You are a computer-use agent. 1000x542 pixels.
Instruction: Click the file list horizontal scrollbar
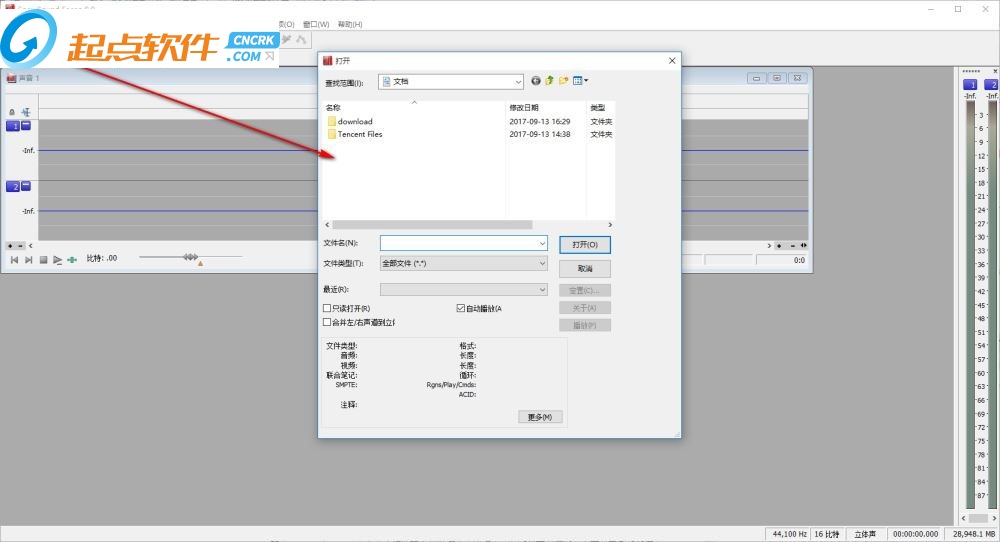click(x=432, y=224)
